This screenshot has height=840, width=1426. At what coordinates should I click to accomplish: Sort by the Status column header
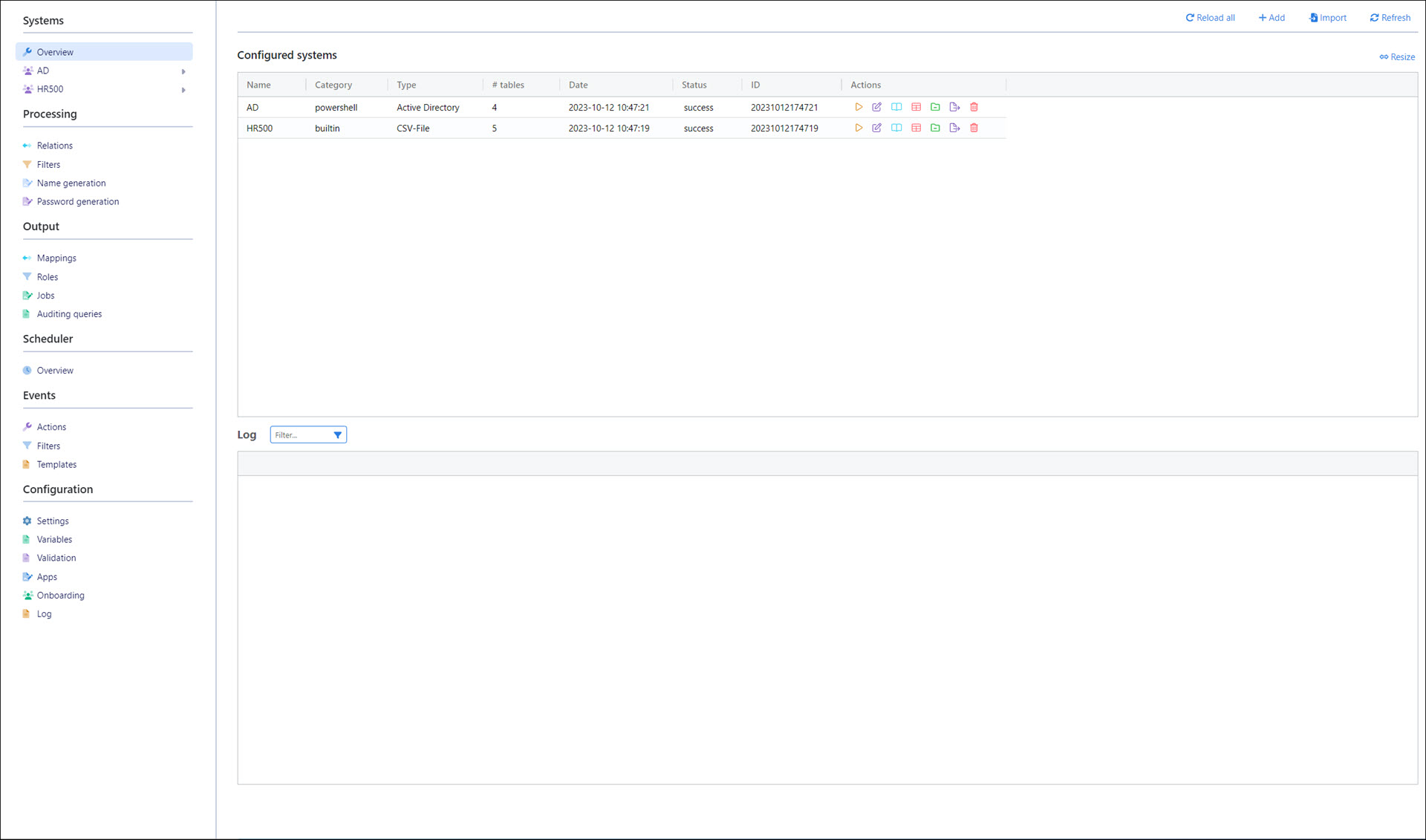click(694, 85)
